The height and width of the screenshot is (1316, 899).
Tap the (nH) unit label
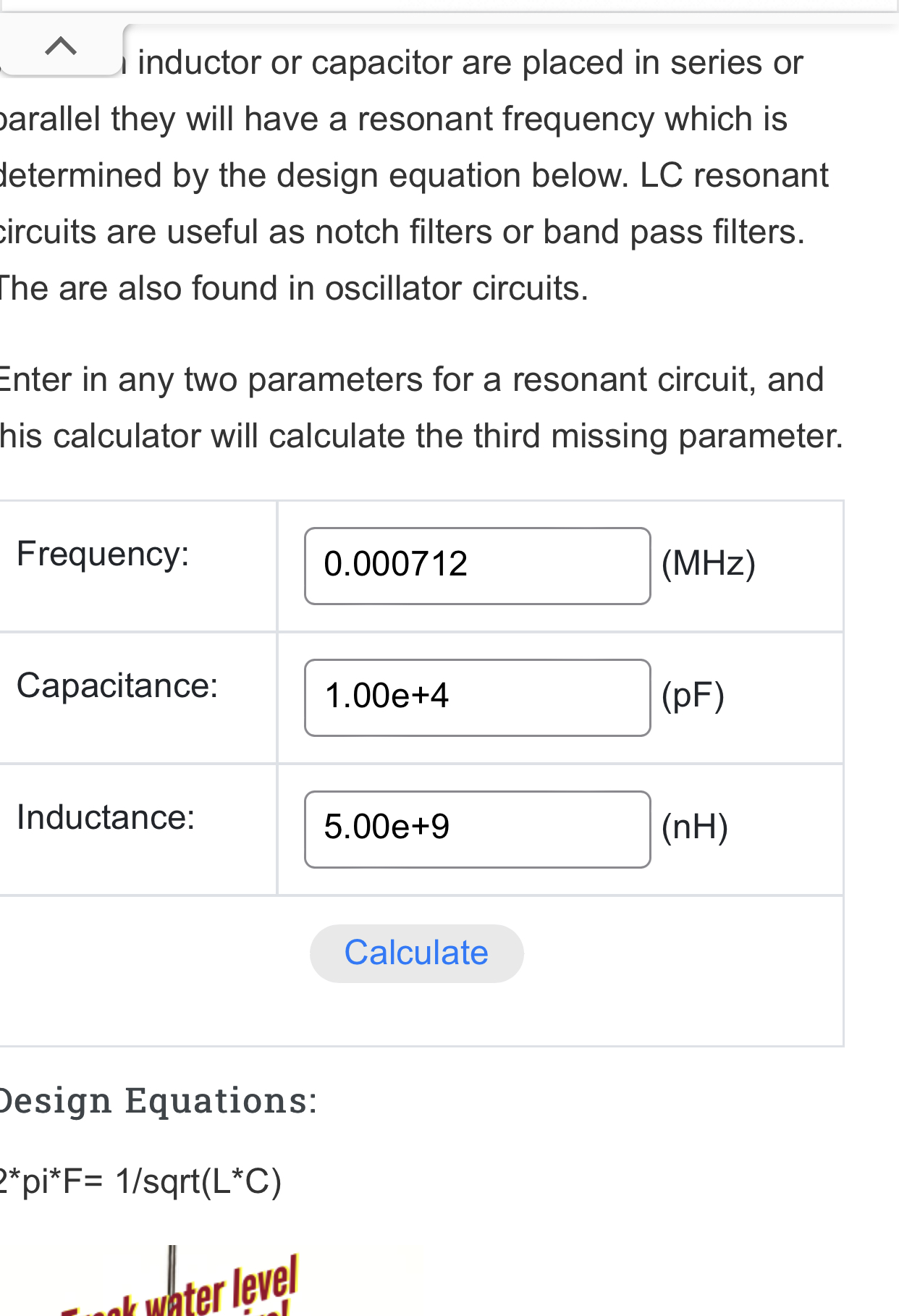[x=695, y=827]
